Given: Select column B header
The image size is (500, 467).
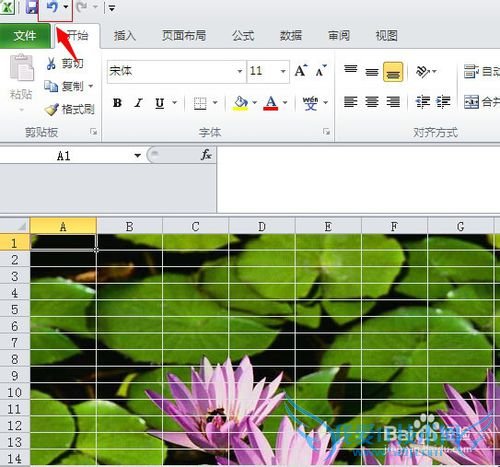Looking at the screenshot, I should [x=129, y=226].
